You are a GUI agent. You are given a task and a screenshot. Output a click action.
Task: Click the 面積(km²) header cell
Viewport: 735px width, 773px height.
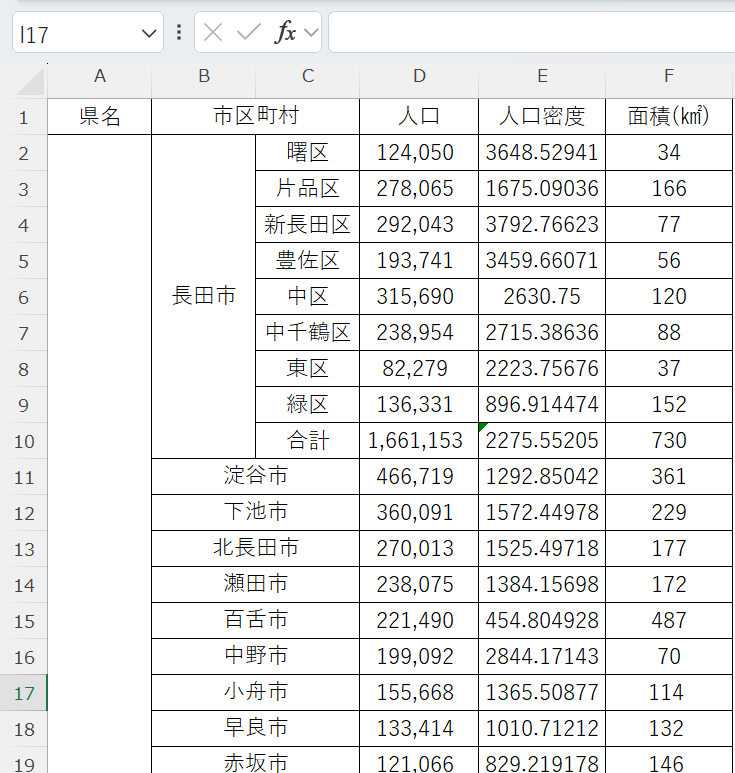pyautogui.click(x=669, y=116)
